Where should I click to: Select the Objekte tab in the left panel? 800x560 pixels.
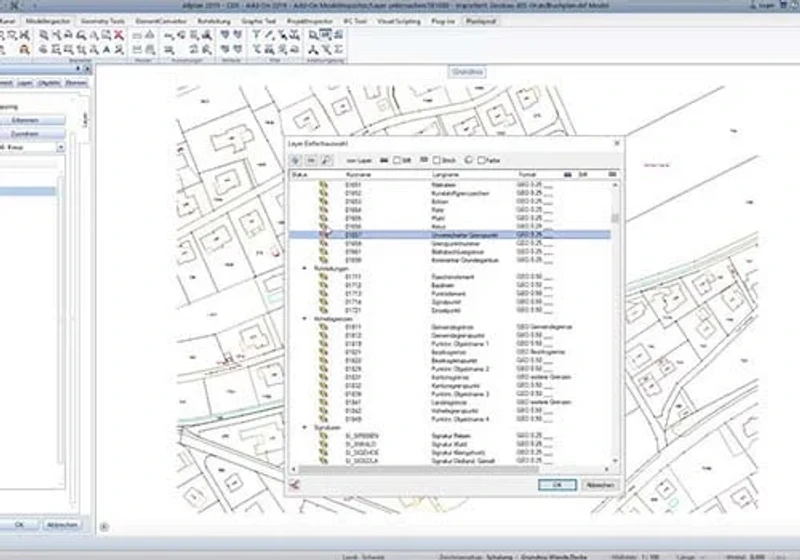pyautogui.click(x=49, y=83)
